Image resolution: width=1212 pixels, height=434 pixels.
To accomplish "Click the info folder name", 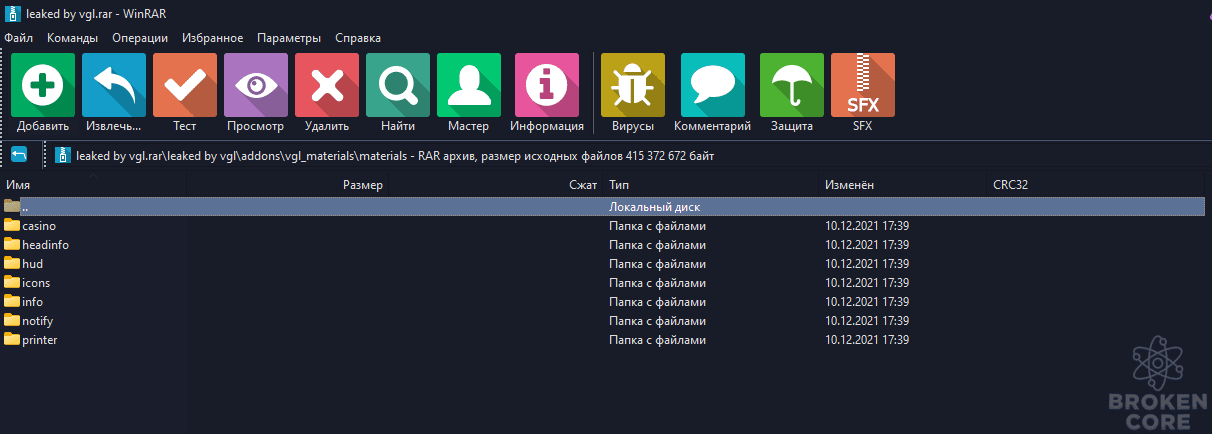I will 32,302.
